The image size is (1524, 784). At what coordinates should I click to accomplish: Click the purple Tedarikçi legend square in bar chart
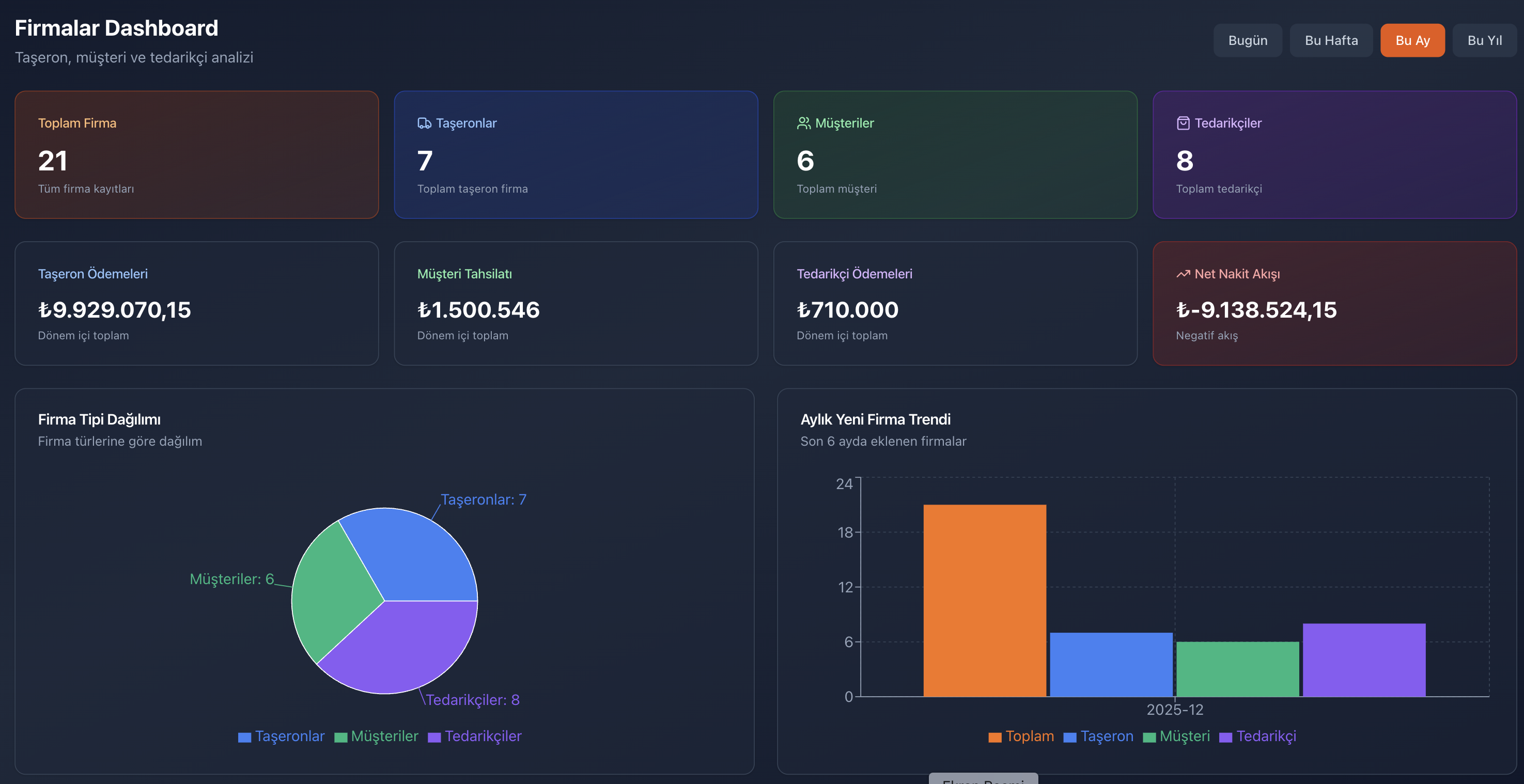(1226, 736)
